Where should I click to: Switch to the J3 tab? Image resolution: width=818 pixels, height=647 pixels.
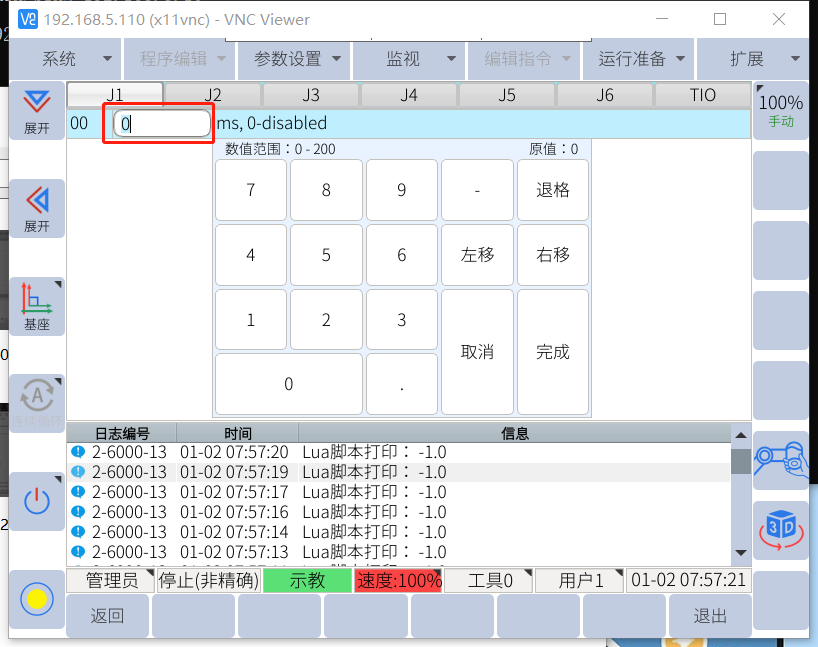tap(311, 95)
